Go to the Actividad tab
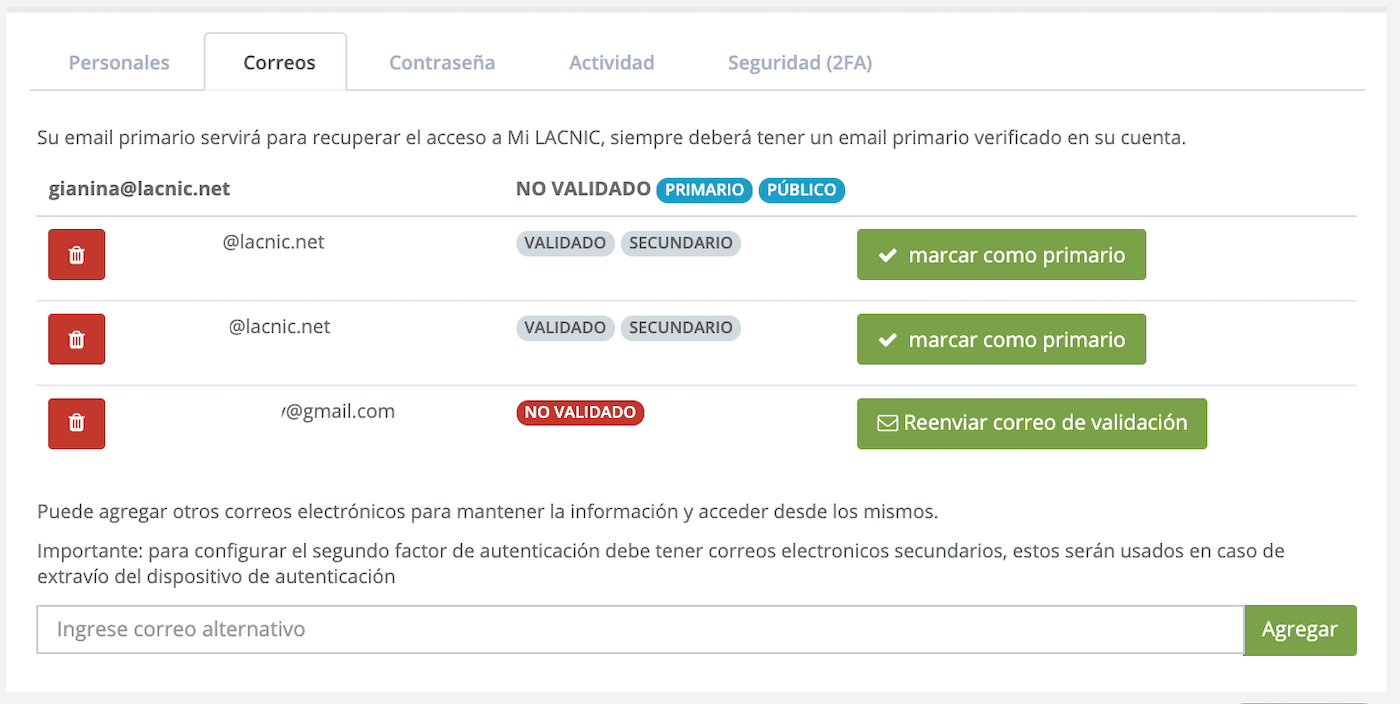The image size is (1400, 704). point(612,63)
